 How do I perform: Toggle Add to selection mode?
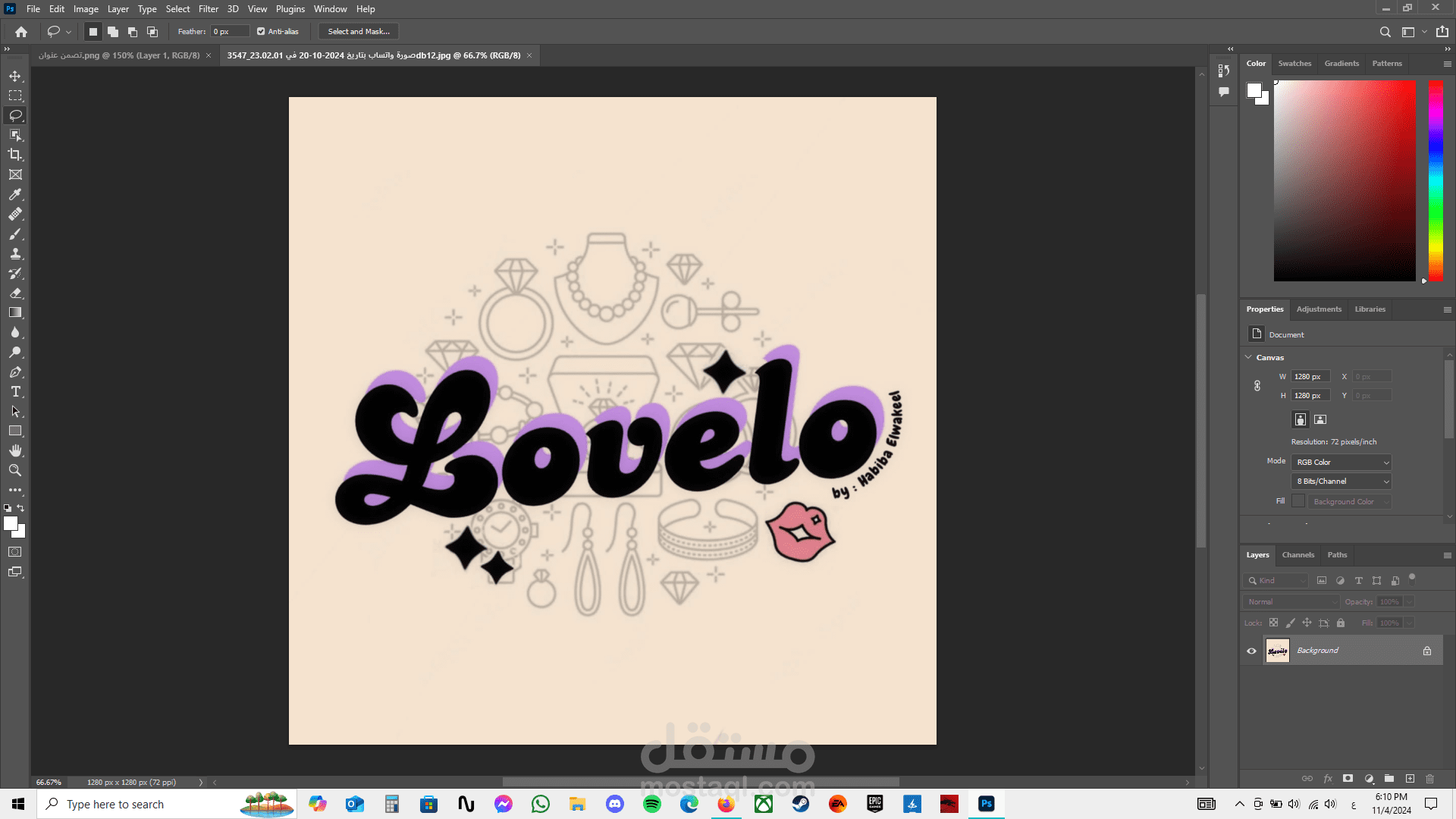coord(113,32)
